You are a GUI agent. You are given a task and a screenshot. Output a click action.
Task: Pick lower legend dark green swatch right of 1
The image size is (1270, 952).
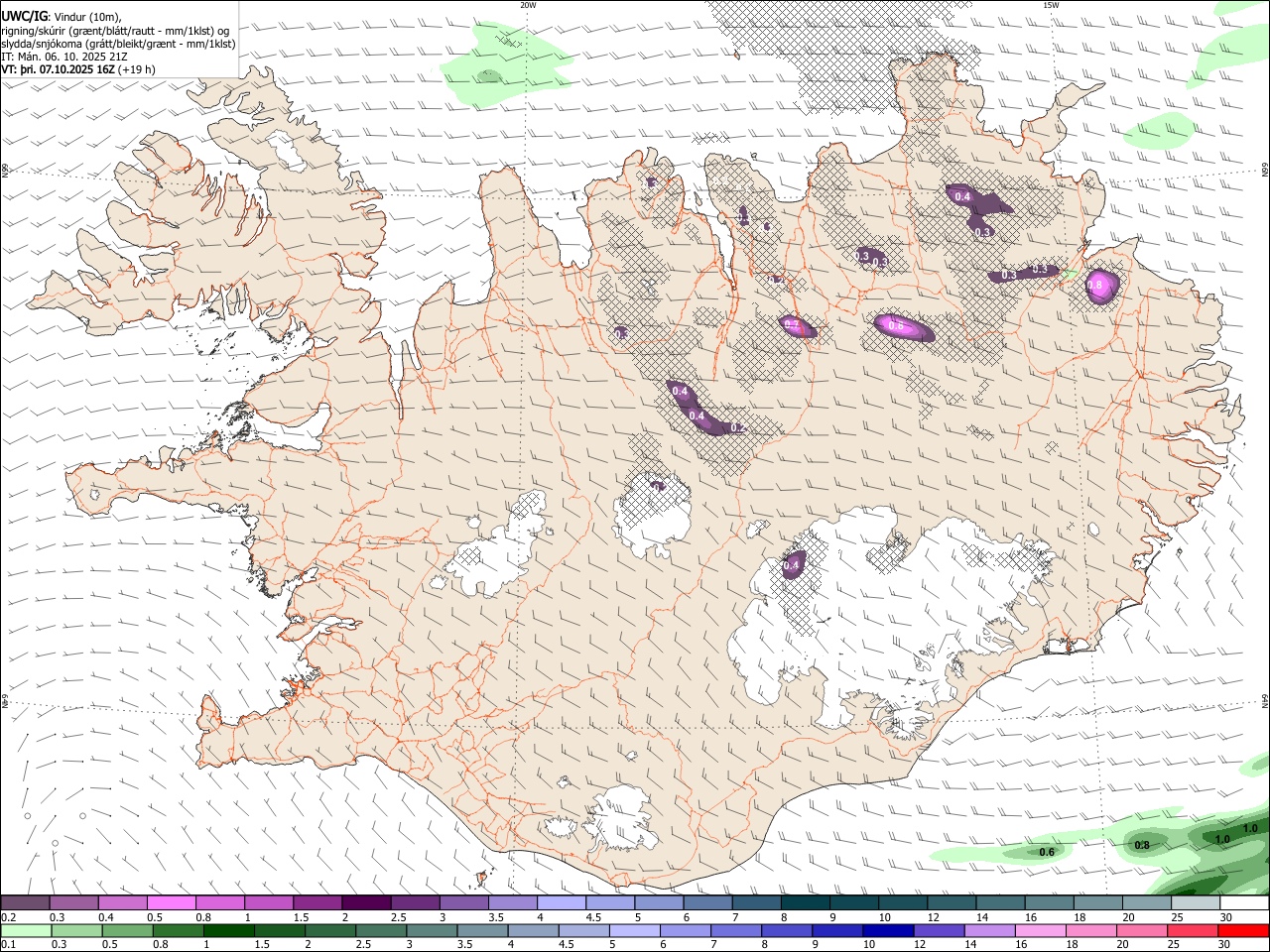pos(228,931)
